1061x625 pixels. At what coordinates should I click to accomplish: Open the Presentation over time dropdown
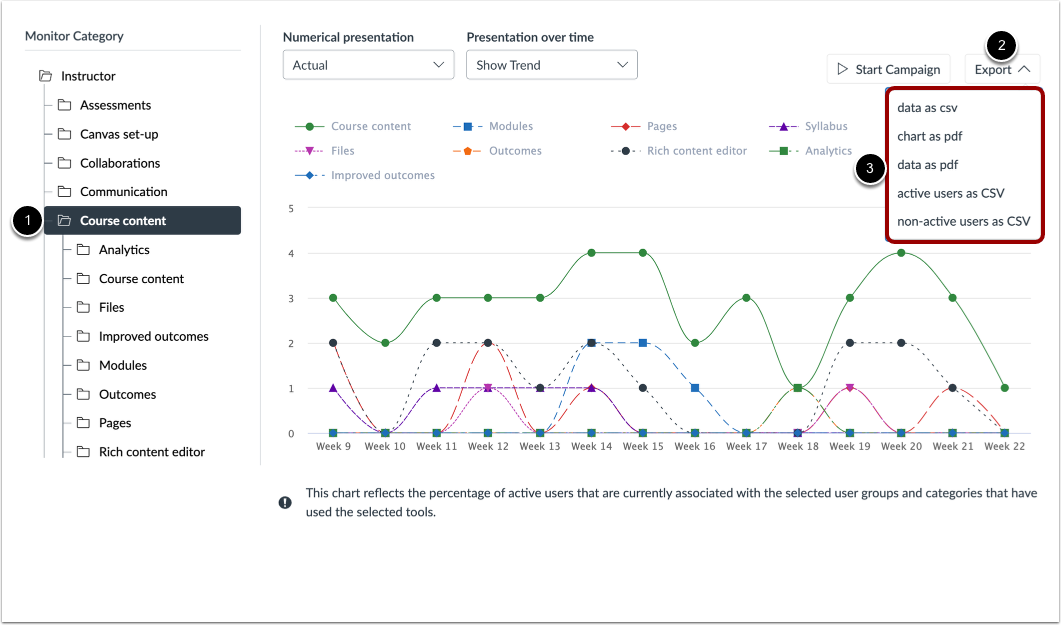point(551,64)
